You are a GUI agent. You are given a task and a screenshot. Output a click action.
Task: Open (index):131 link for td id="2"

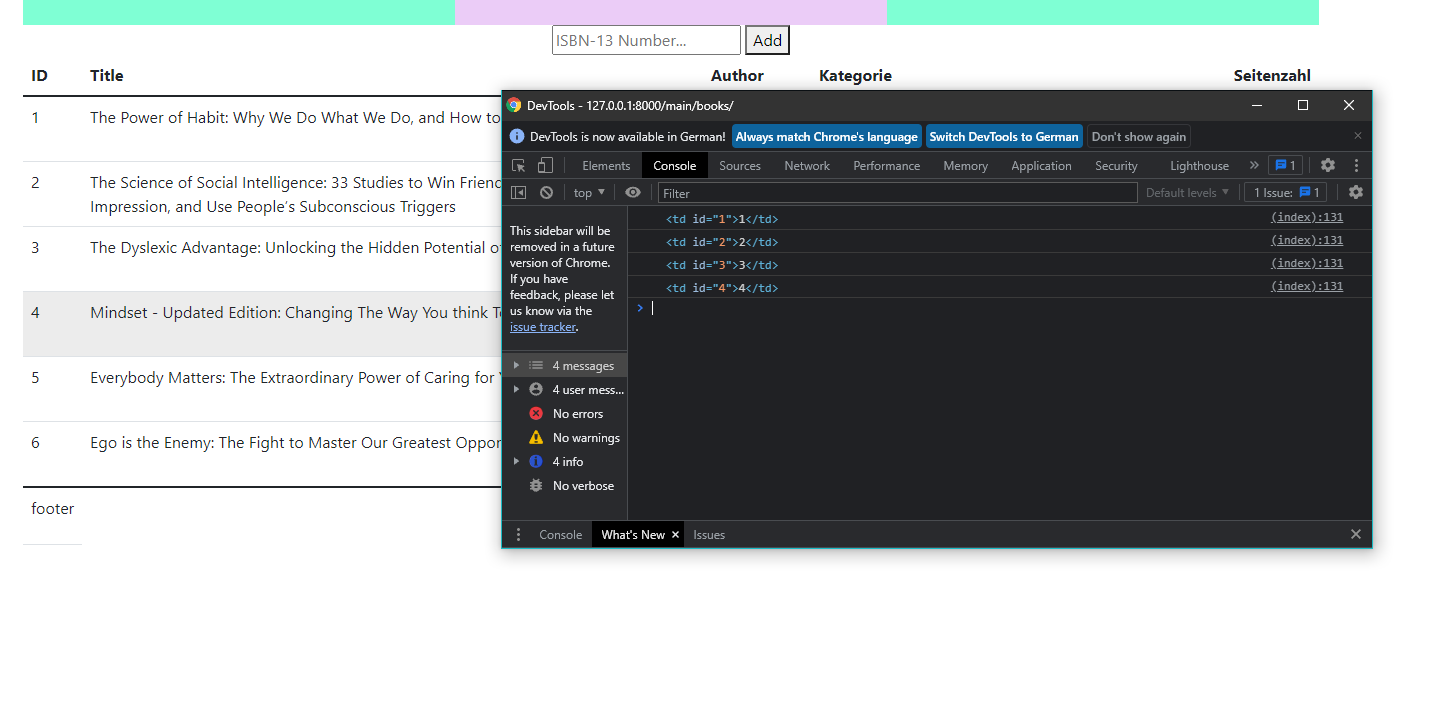1307,240
